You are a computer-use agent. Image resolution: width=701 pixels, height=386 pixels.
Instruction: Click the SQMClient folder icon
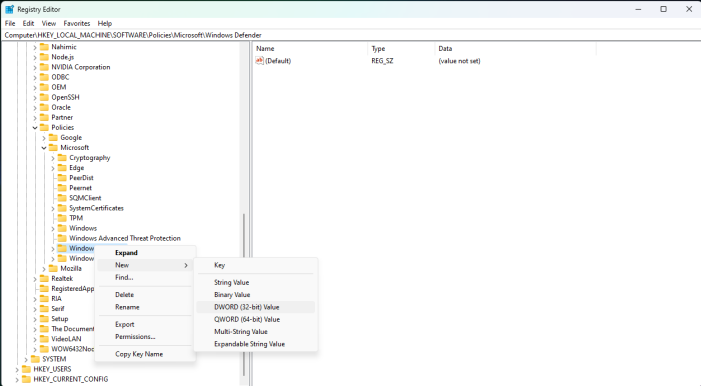[x=62, y=198]
